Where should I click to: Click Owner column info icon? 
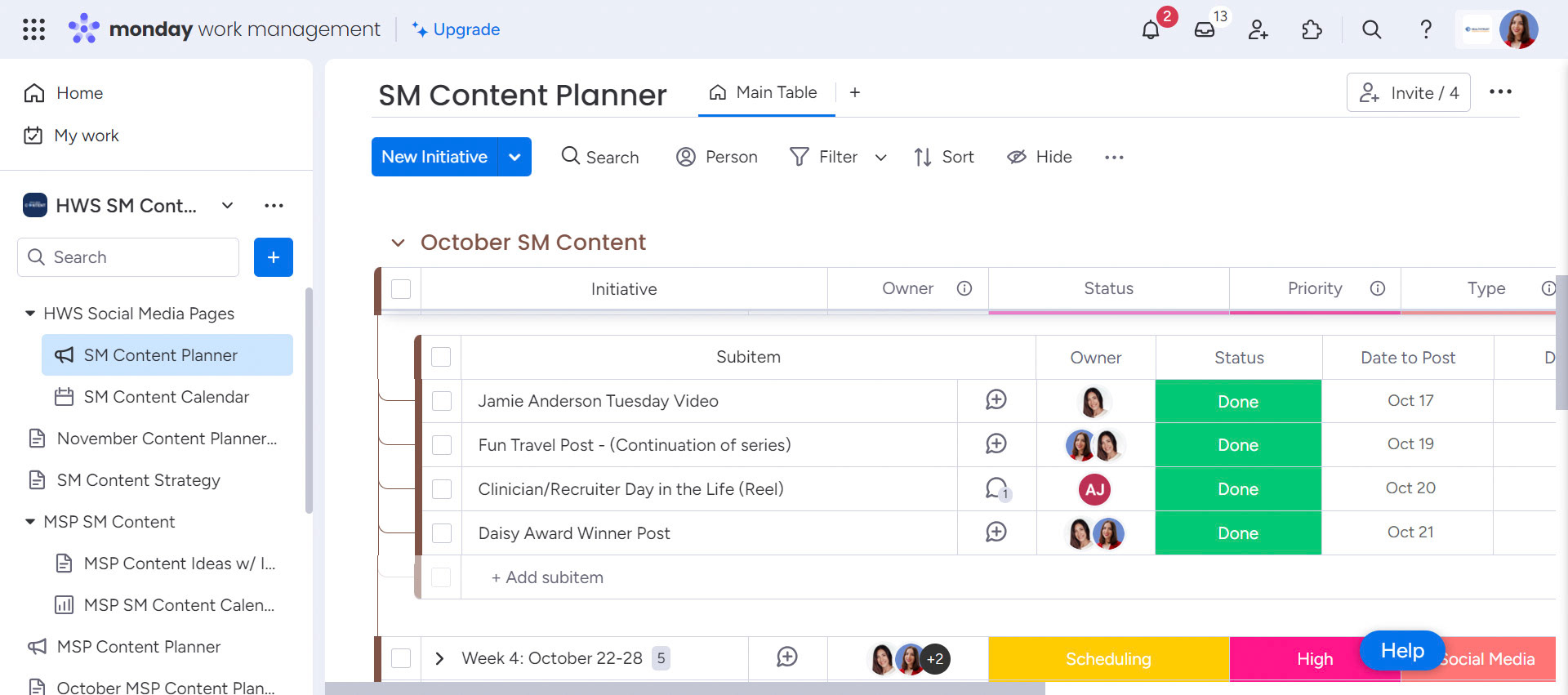(x=964, y=288)
